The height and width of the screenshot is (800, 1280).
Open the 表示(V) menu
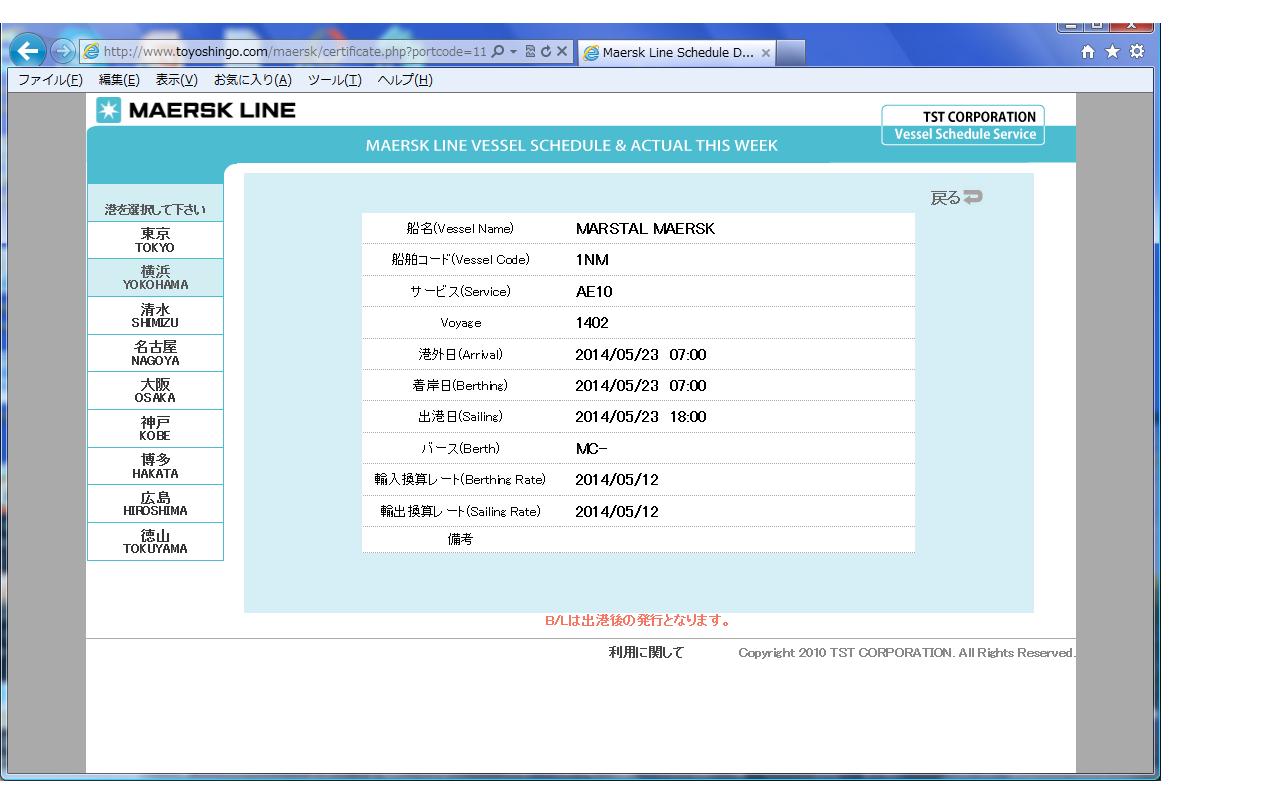177,80
